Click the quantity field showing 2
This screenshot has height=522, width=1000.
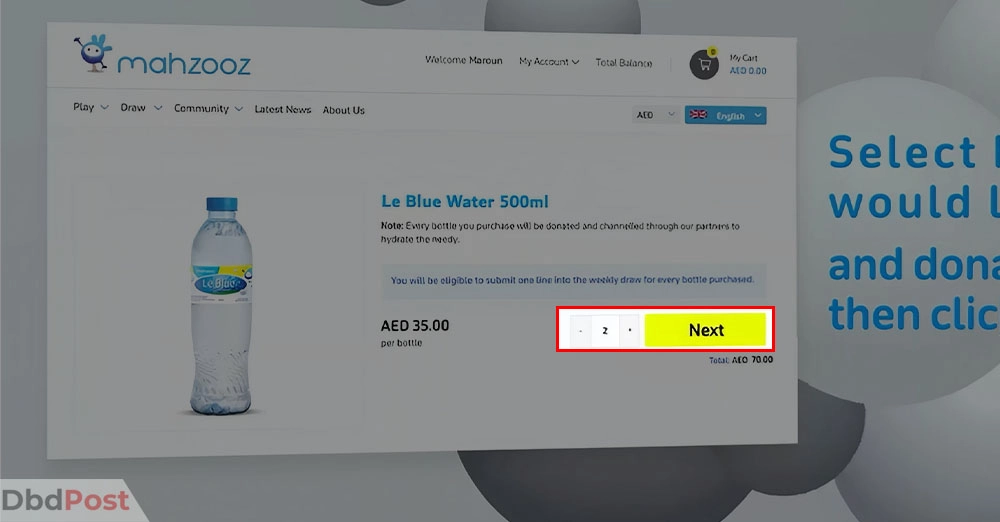coord(605,331)
